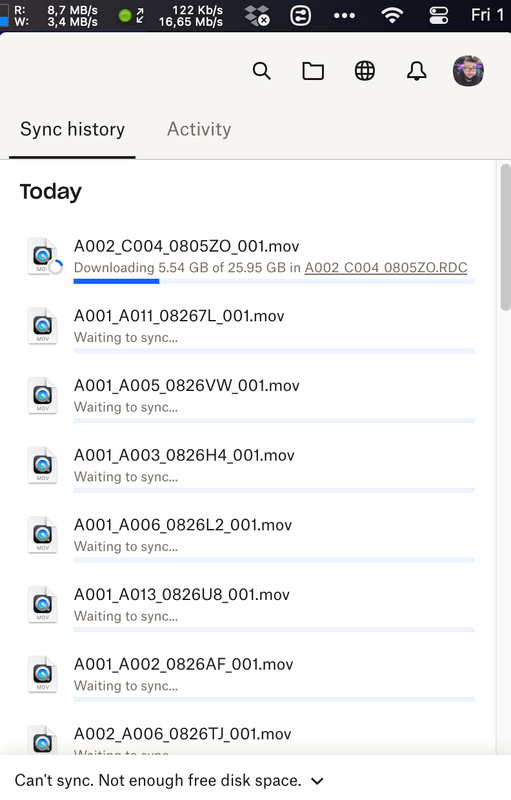The image size is (511, 800).
Task: Click the rounded-square S menu bar icon
Action: click(x=300, y=16)
